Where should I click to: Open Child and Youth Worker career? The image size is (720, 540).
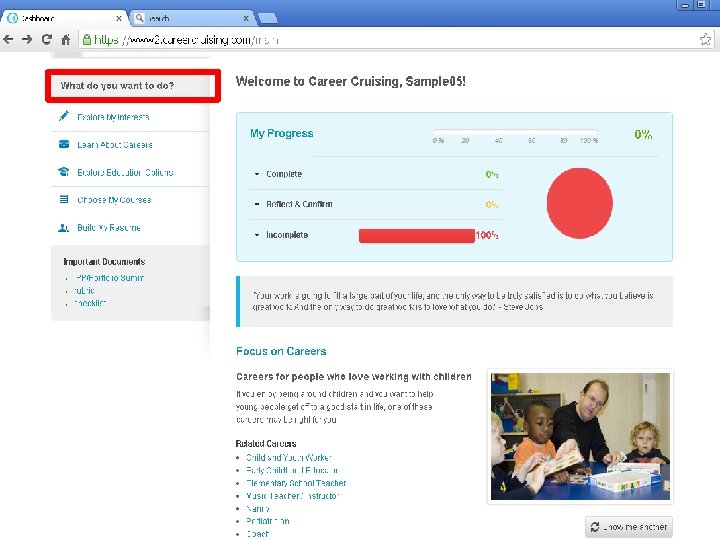pyautogui.click(x=288, y=457)
